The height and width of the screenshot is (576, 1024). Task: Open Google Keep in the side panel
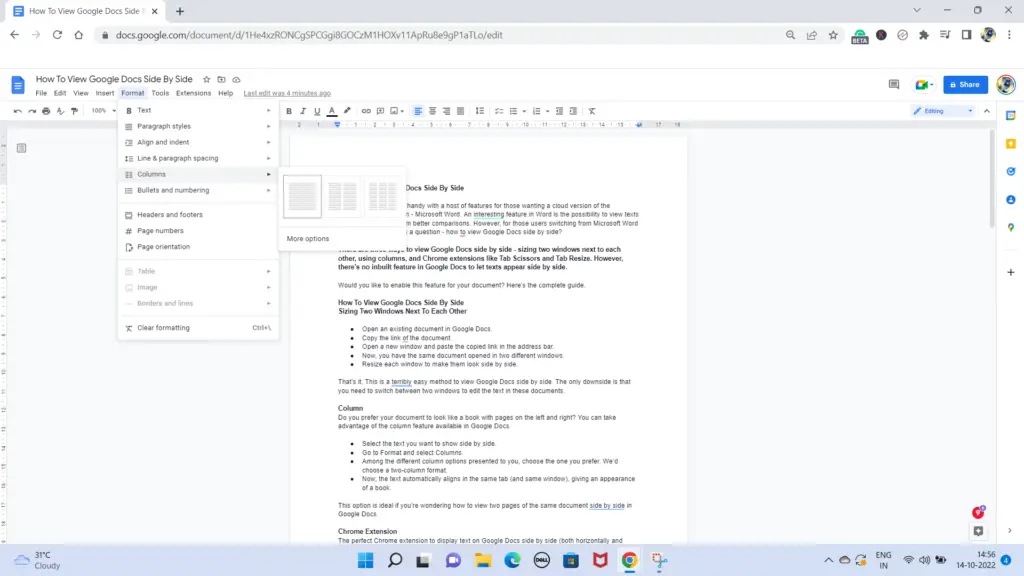(x=1011, y=144)
